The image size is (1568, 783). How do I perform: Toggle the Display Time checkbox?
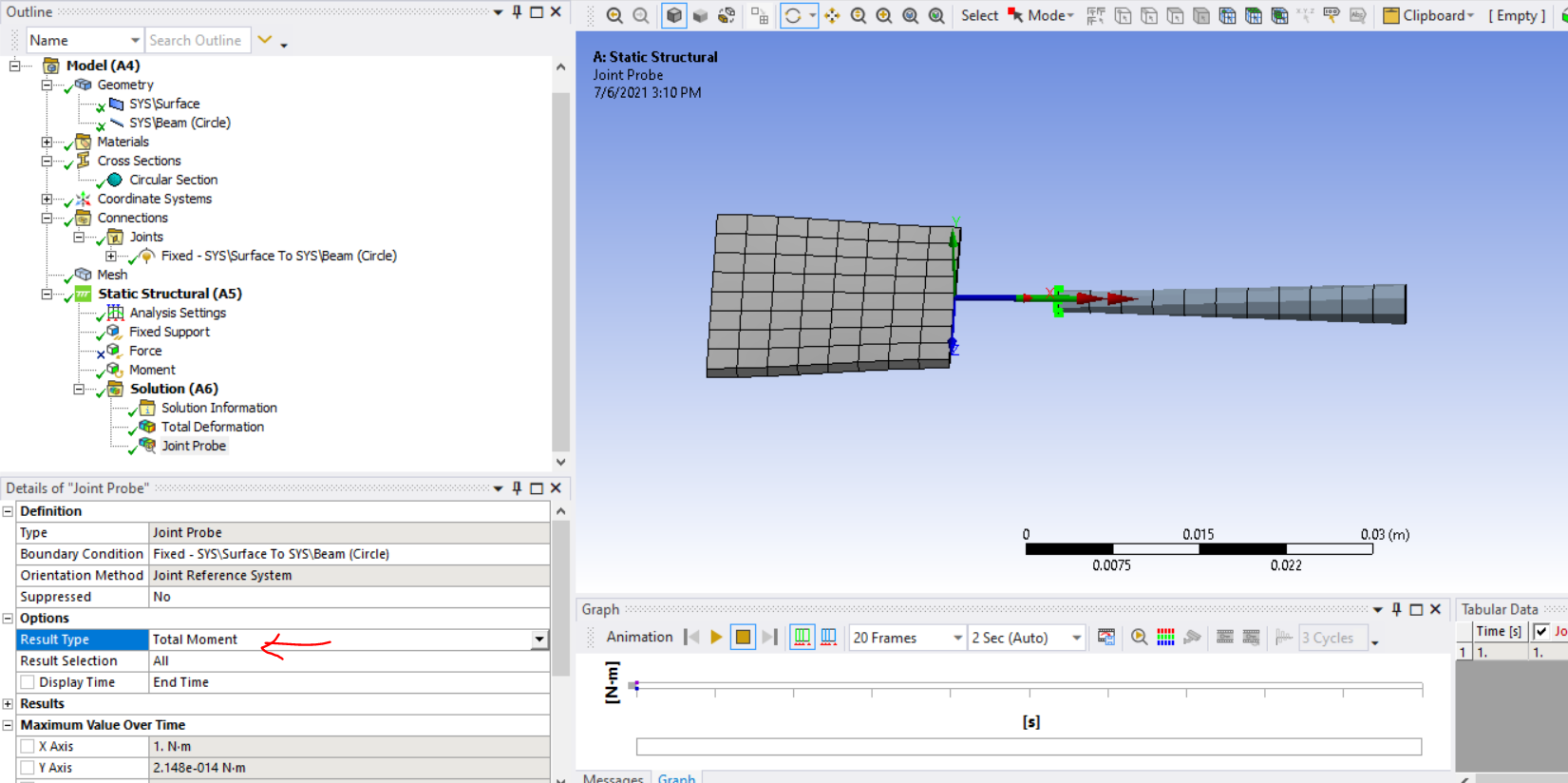click(28, 682)
